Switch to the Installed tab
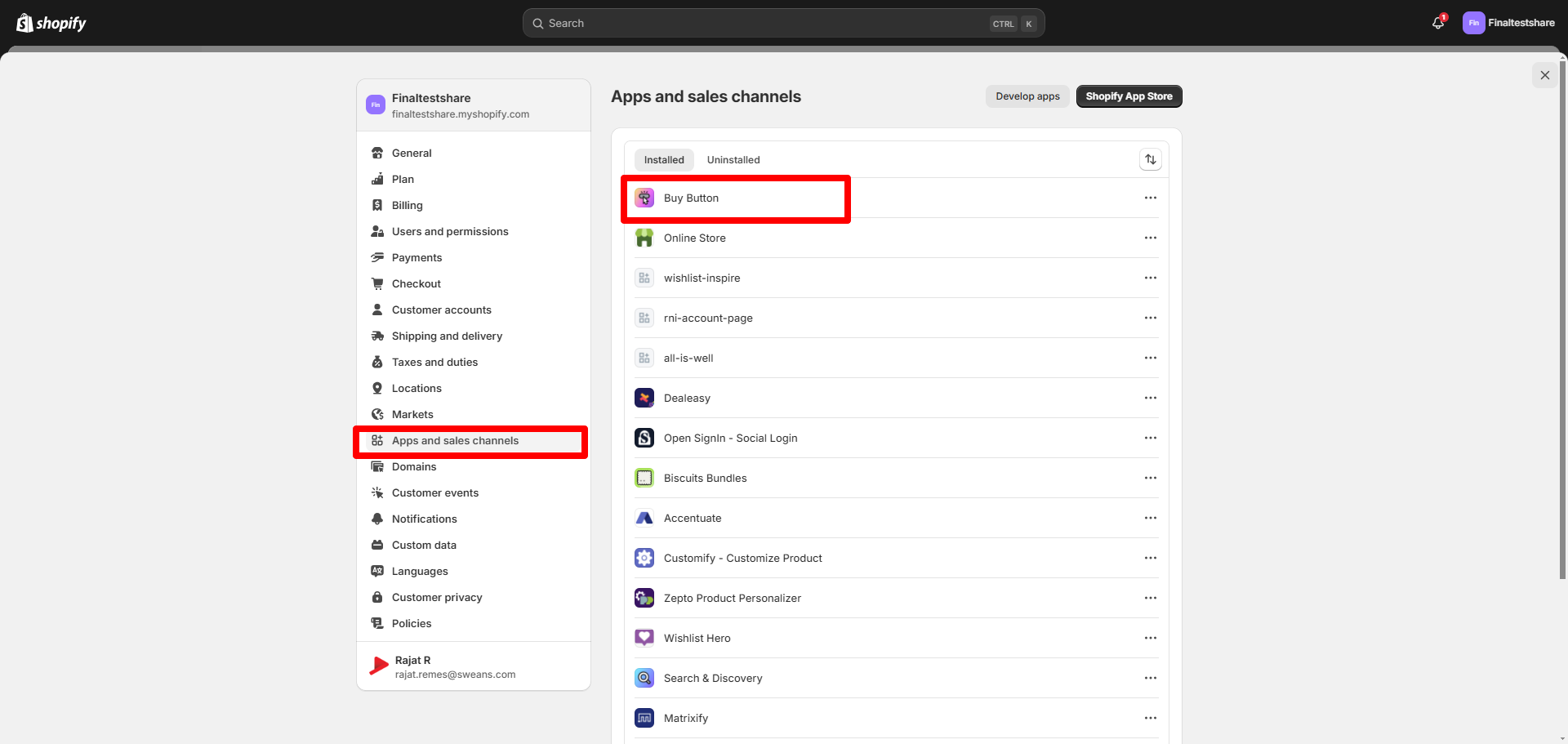 click(x=664, y=159)
